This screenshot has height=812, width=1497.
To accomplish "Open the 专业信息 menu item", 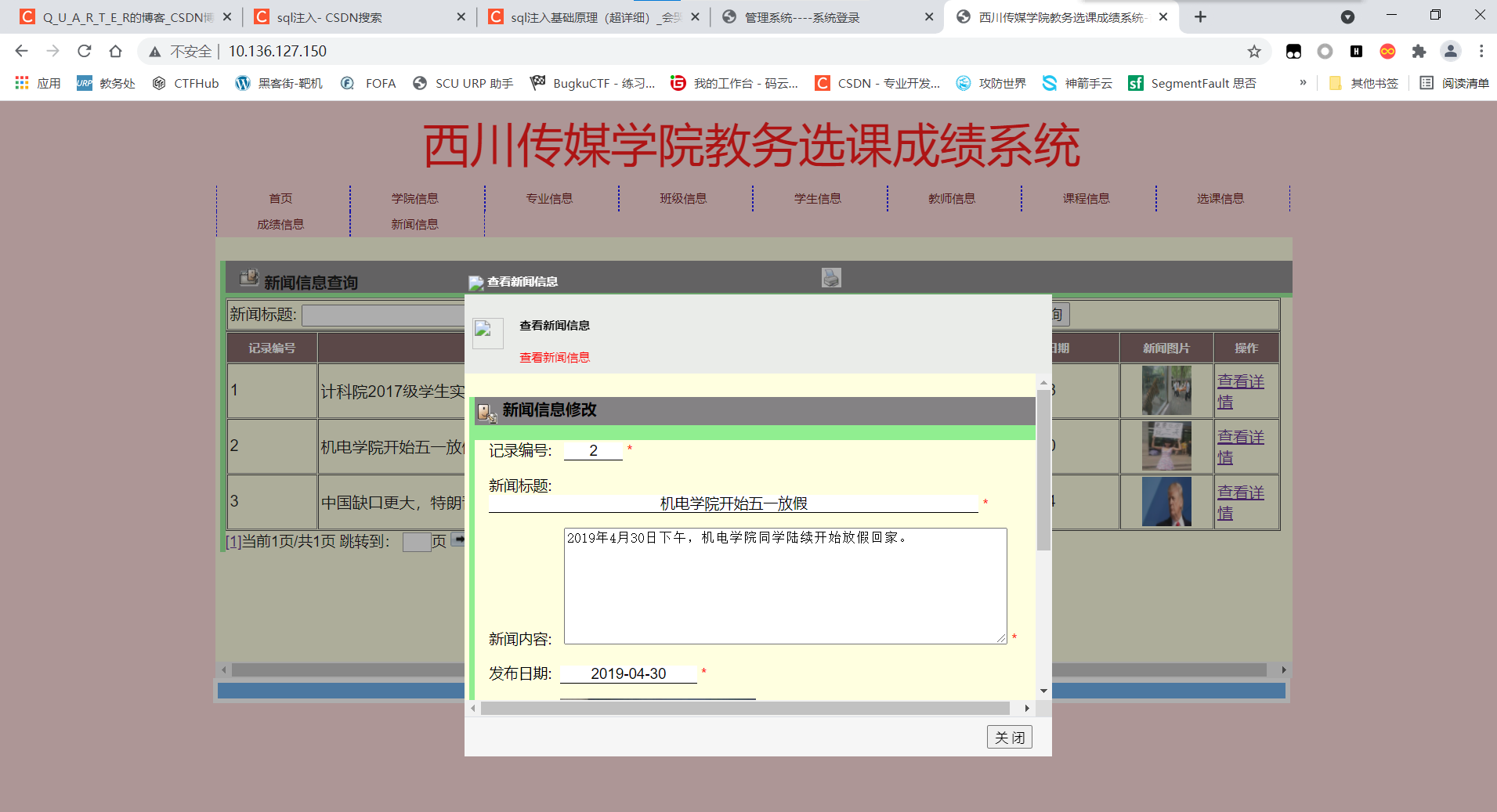I will (x=549, y=198).
